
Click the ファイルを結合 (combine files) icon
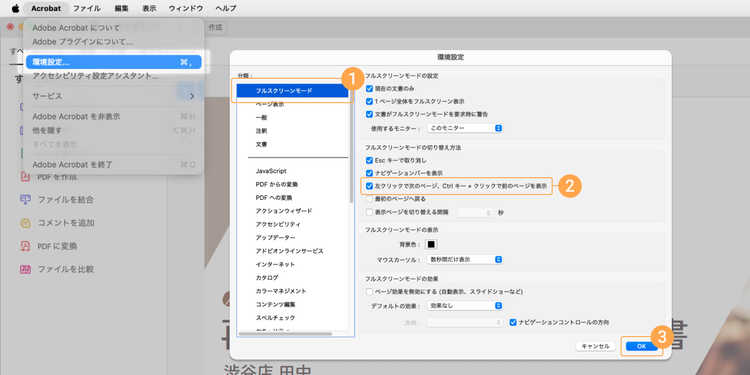point(25,199)
